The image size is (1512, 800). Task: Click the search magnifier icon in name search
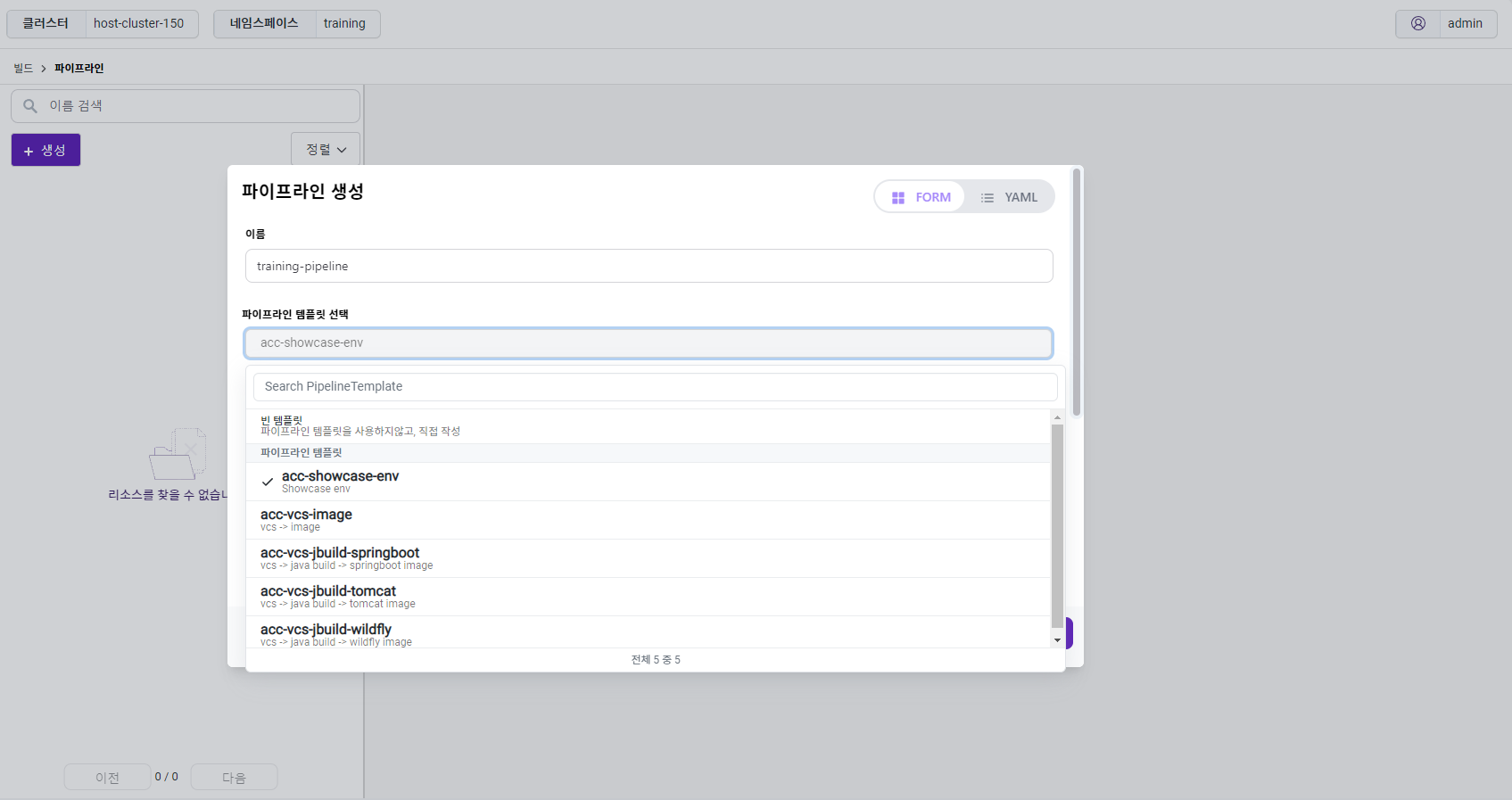point(30,106)
